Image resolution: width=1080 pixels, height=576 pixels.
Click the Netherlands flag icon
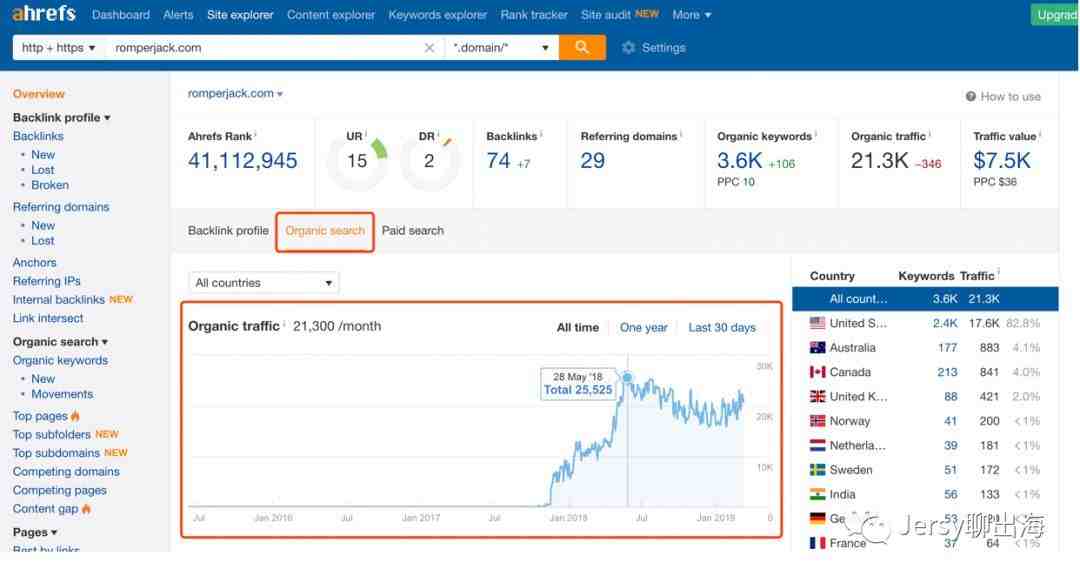click(x=818, y=445)
